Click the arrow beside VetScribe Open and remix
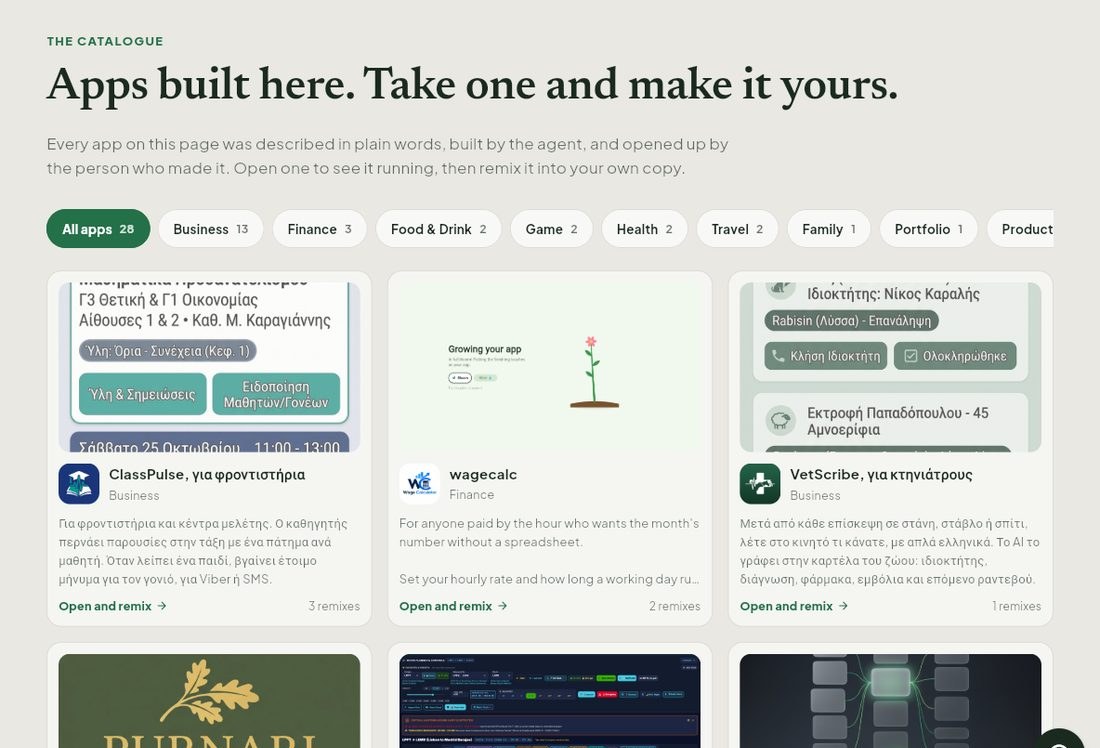1100x748 pixels. point(843,606)
